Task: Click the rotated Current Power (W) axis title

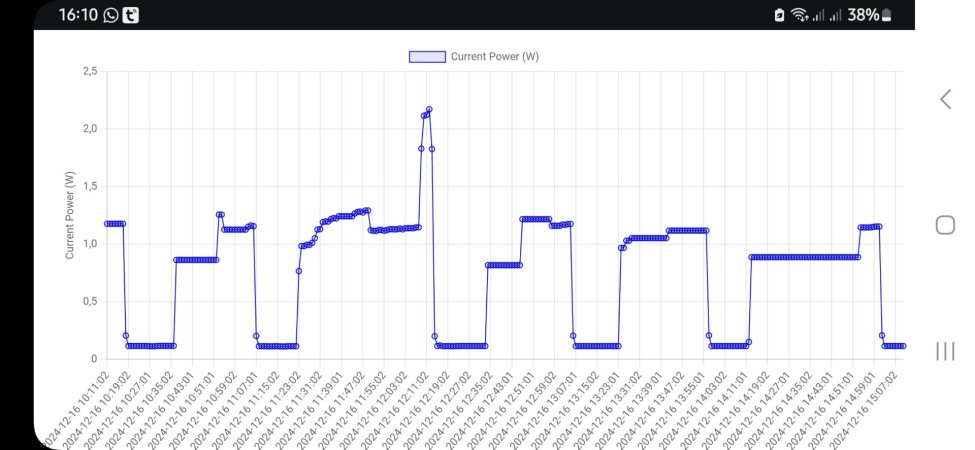Action: tap(70, 216)
